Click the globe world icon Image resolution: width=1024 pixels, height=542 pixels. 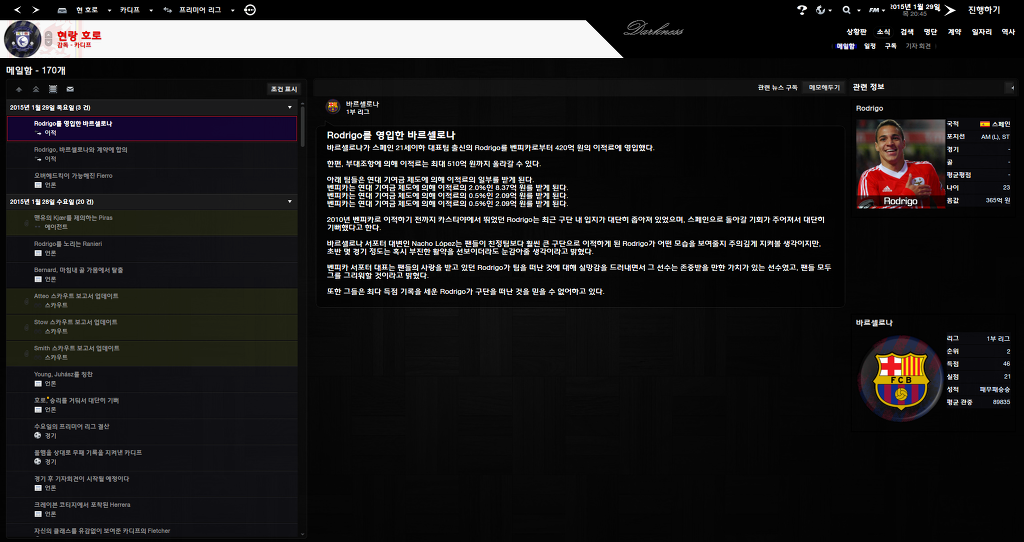pos(822,10)
